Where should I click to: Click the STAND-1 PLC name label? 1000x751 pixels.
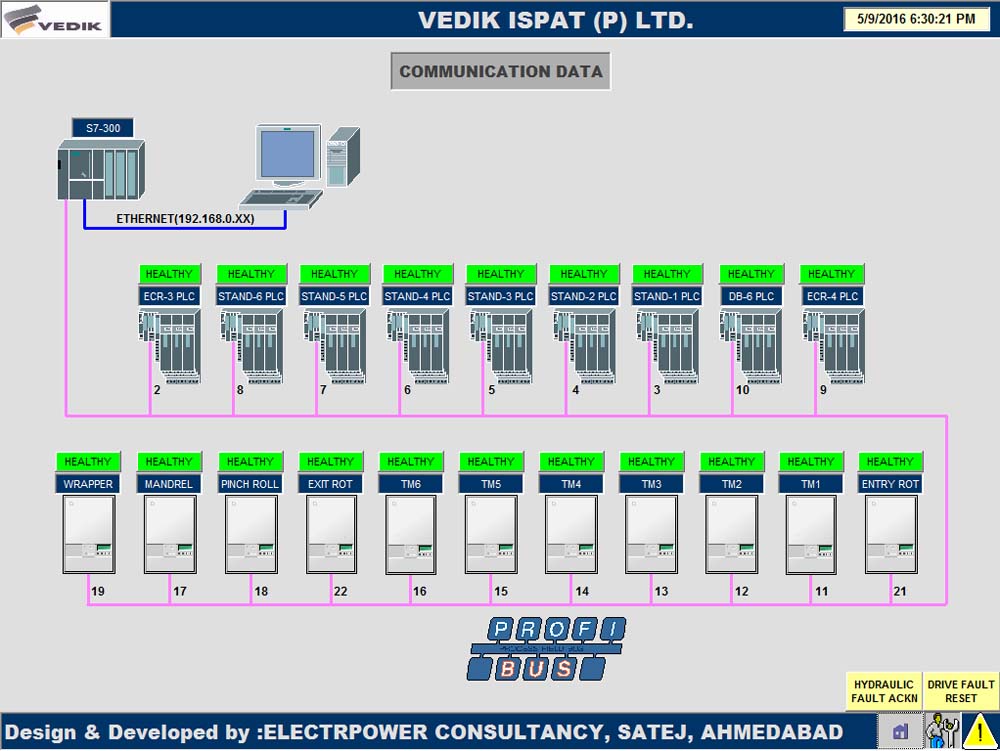point(667,296)
